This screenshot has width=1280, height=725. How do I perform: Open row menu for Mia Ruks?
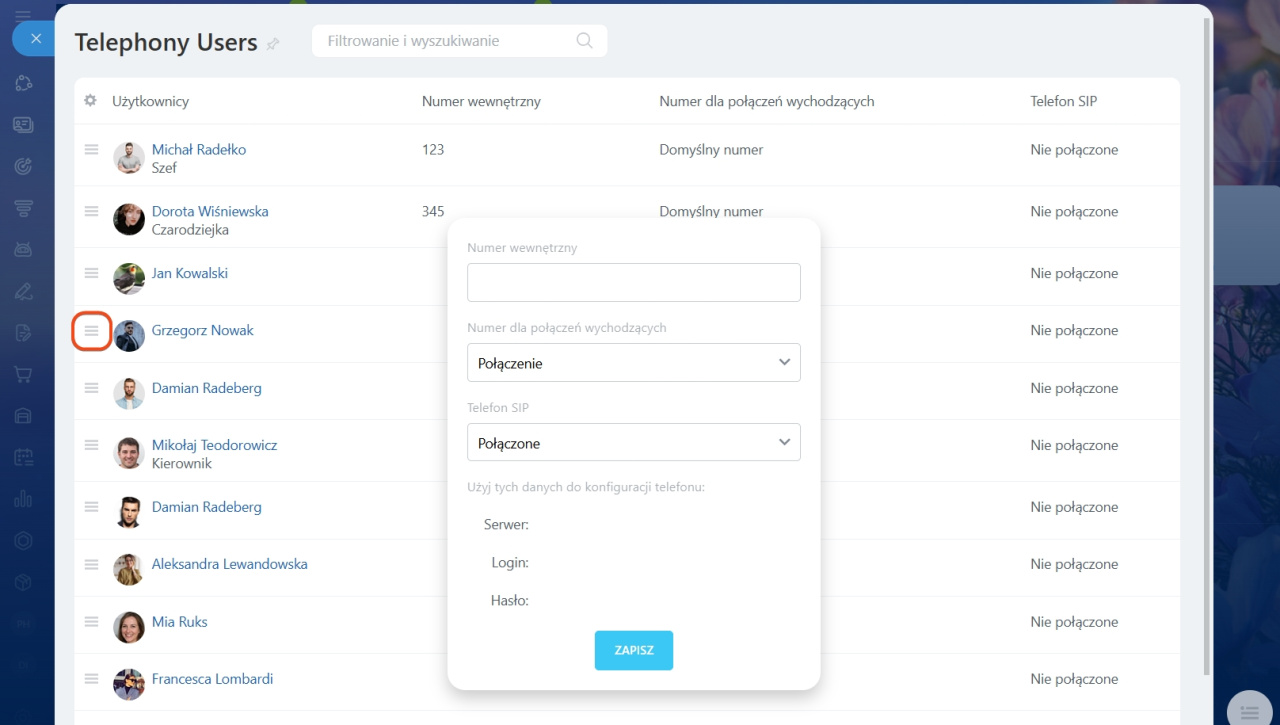[x=91, y=622]
